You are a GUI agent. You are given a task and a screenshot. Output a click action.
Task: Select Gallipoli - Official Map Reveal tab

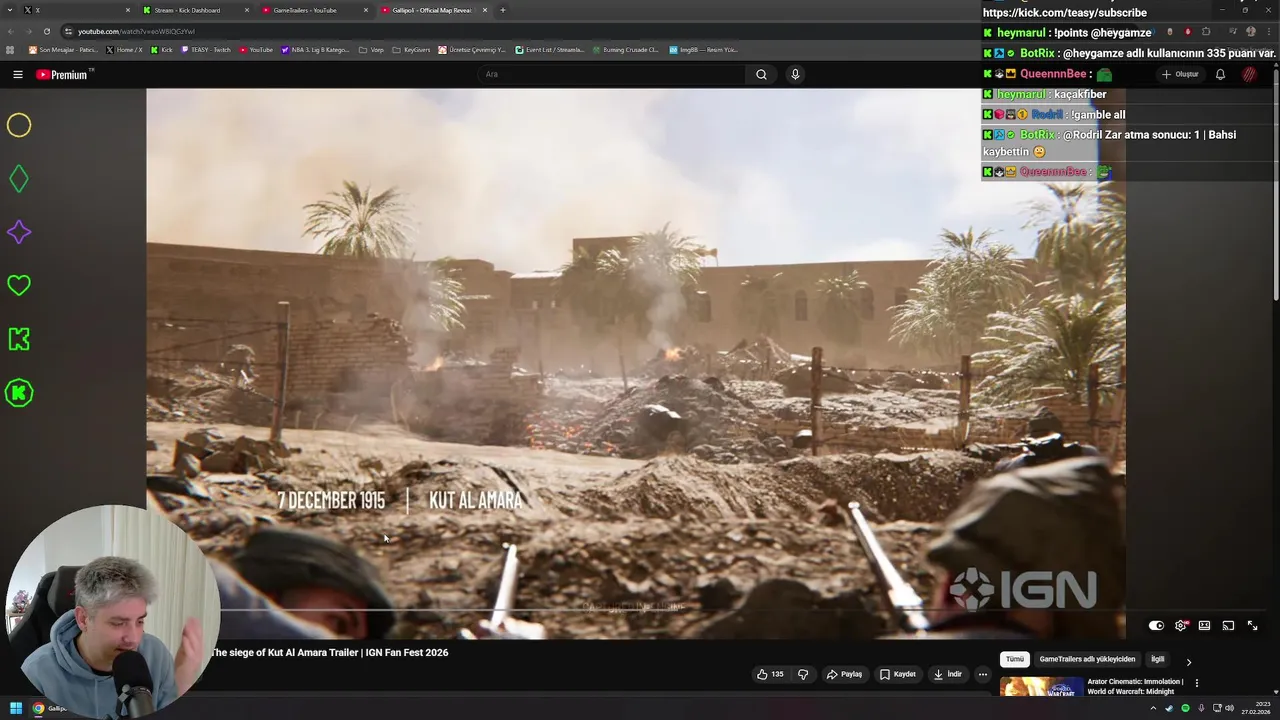(432, 10)
